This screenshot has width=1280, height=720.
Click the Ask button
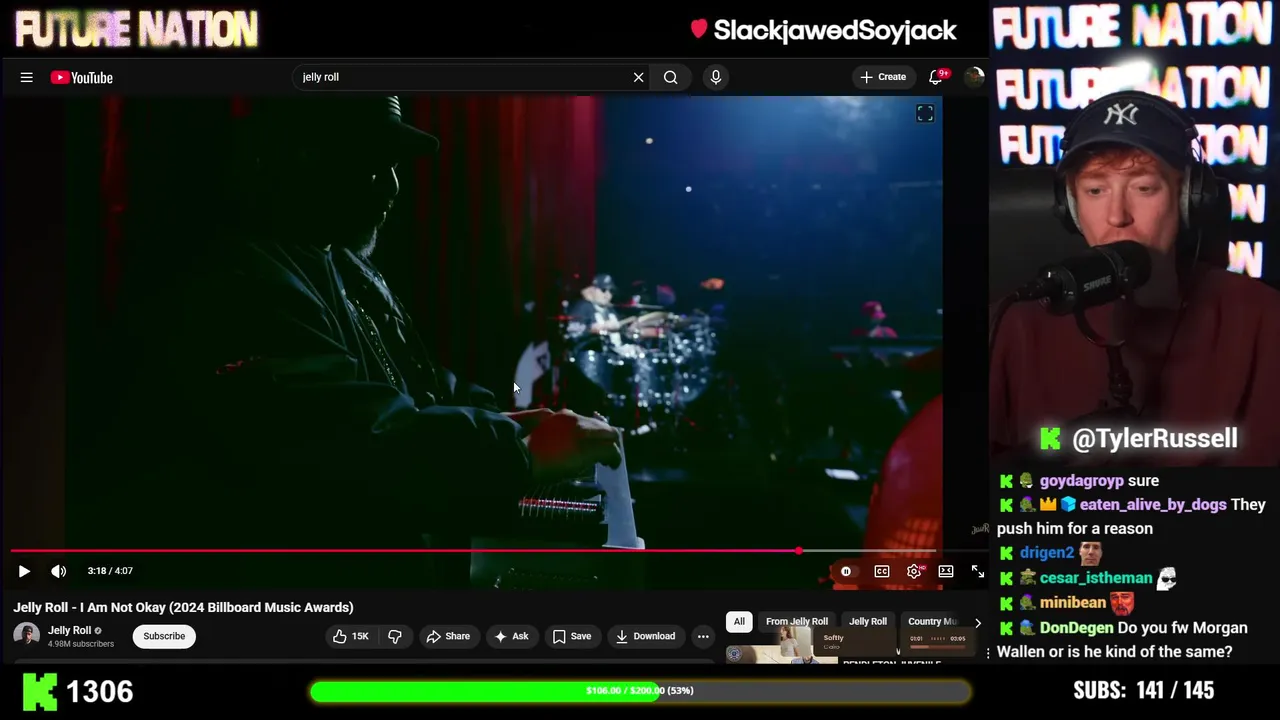click(511, 636)
